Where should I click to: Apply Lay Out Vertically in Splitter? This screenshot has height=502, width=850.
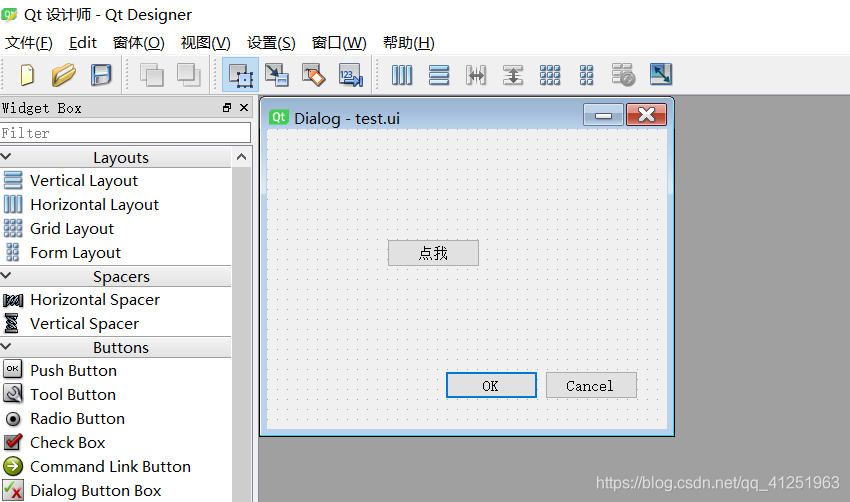pos(513,75)
